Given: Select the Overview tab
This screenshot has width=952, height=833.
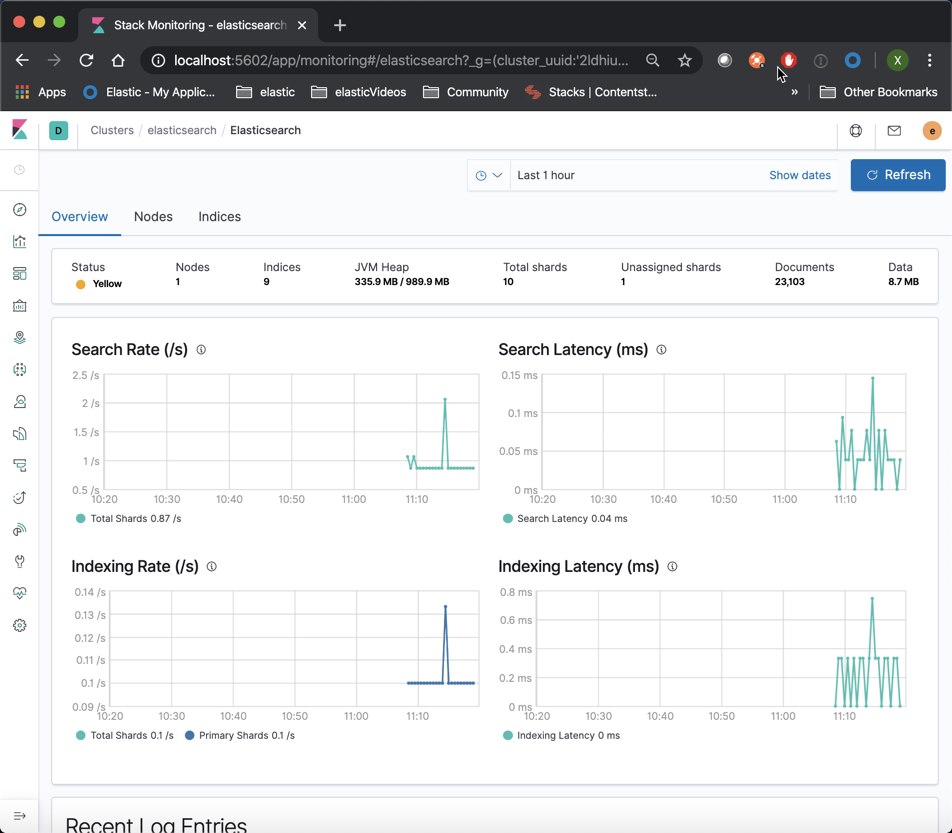Looking at the screenshot, I should tap(80, 217).
